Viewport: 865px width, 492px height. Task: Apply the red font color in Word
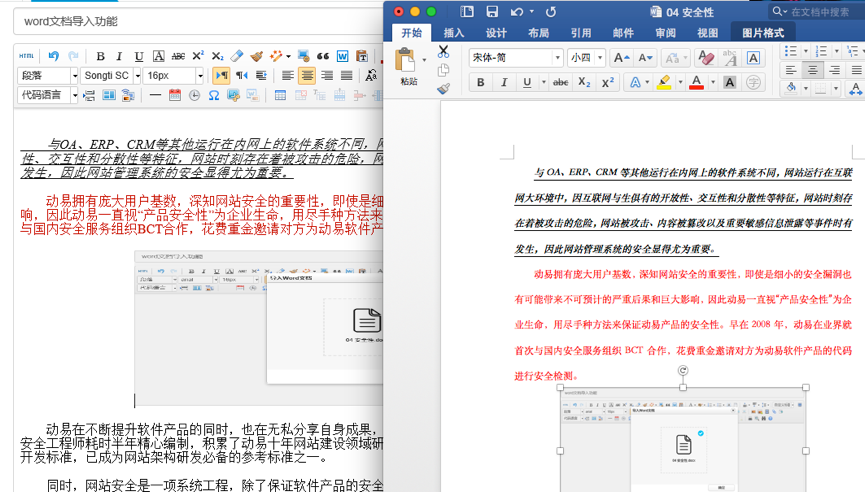(697, 82)
